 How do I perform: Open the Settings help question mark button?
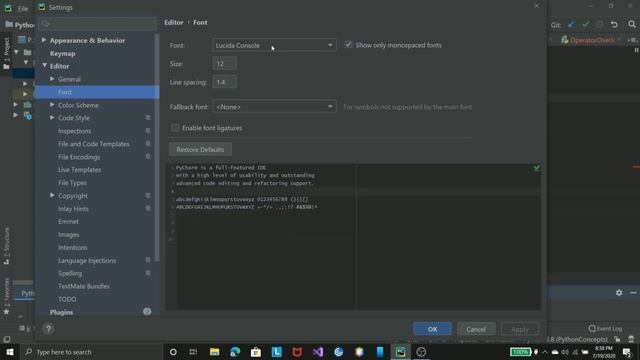(48, 329)
